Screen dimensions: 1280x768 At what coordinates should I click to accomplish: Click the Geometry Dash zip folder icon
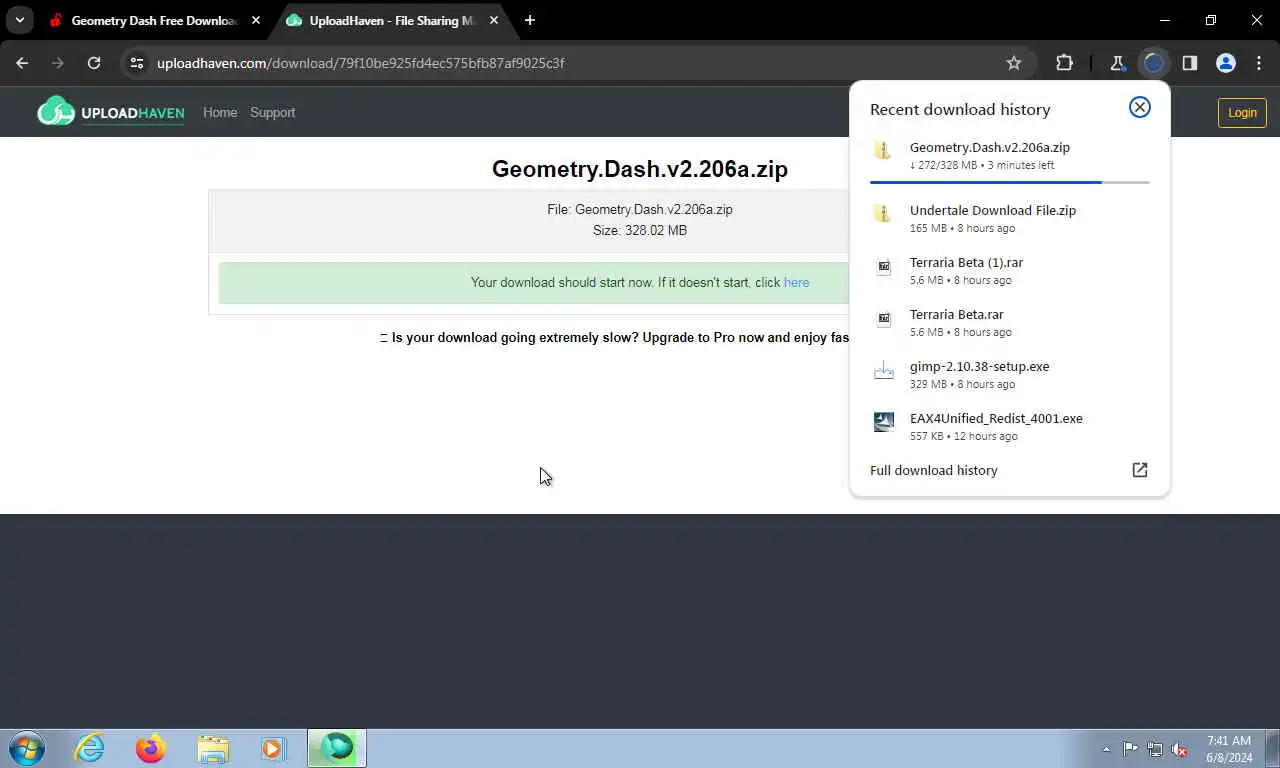[883, 150]
